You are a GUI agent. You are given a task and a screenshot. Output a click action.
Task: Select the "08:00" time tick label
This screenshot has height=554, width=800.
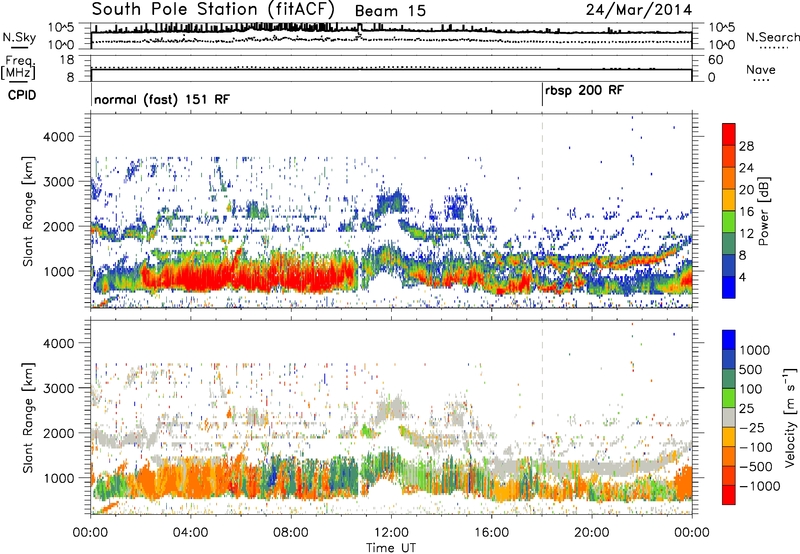click(x=290, y=533)
